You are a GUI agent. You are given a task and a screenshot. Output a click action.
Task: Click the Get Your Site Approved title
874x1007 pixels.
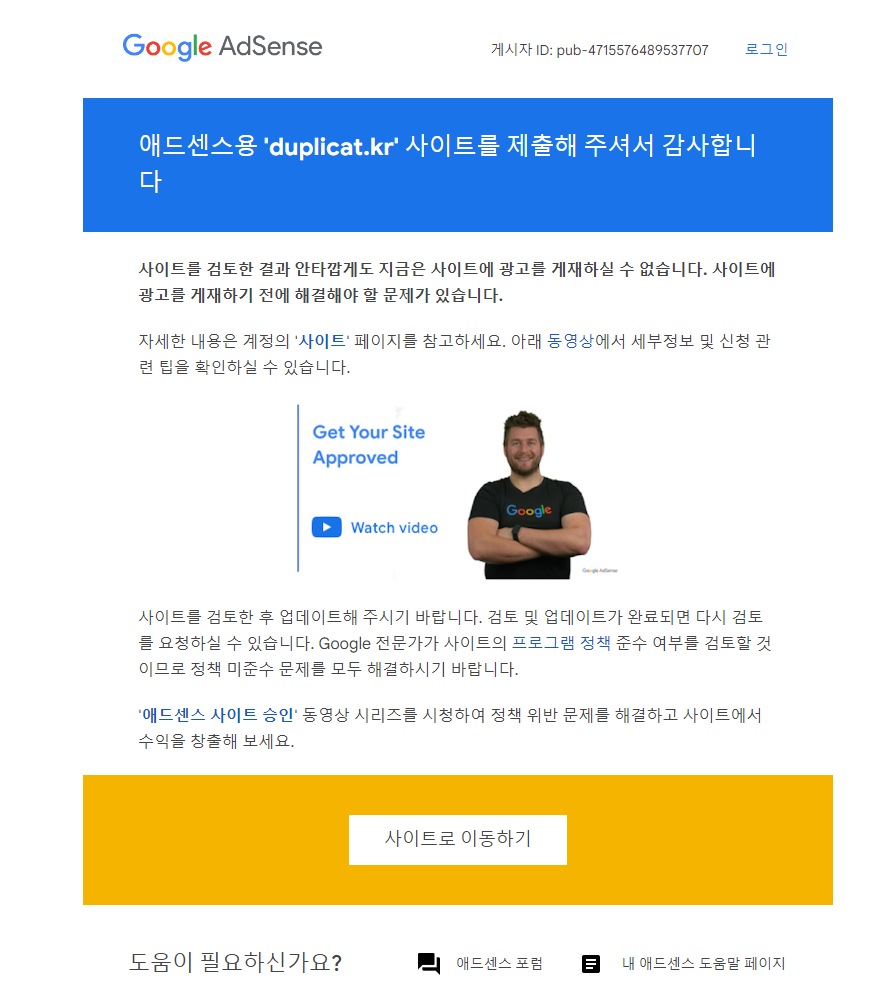(x=369, y=444)
